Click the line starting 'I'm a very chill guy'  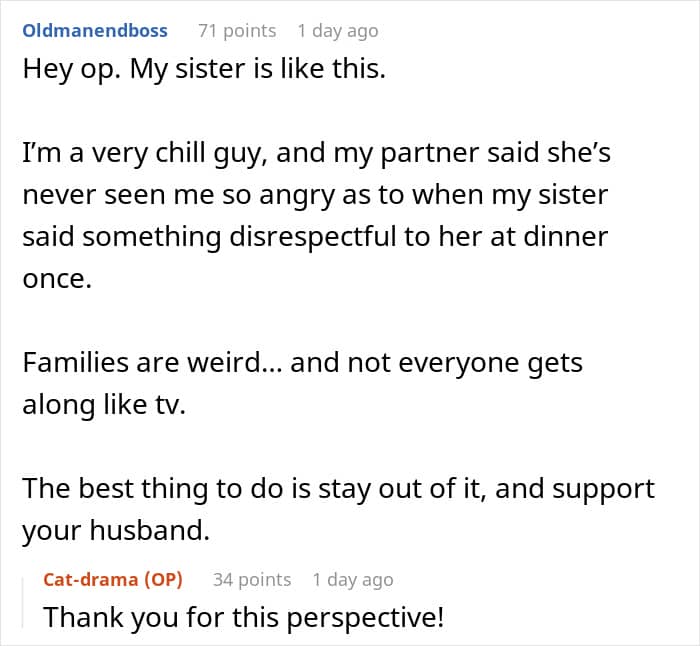317,153
